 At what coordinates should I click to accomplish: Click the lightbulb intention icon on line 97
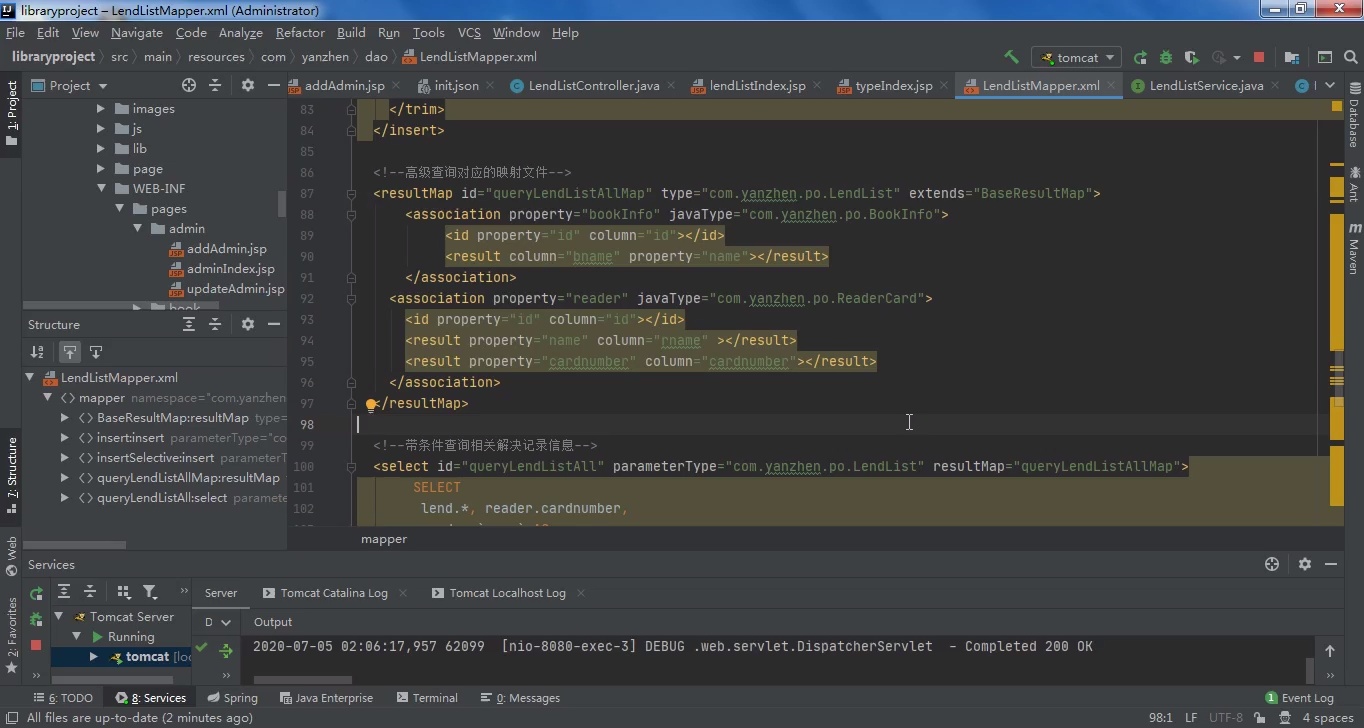click(x=370, y=405)
